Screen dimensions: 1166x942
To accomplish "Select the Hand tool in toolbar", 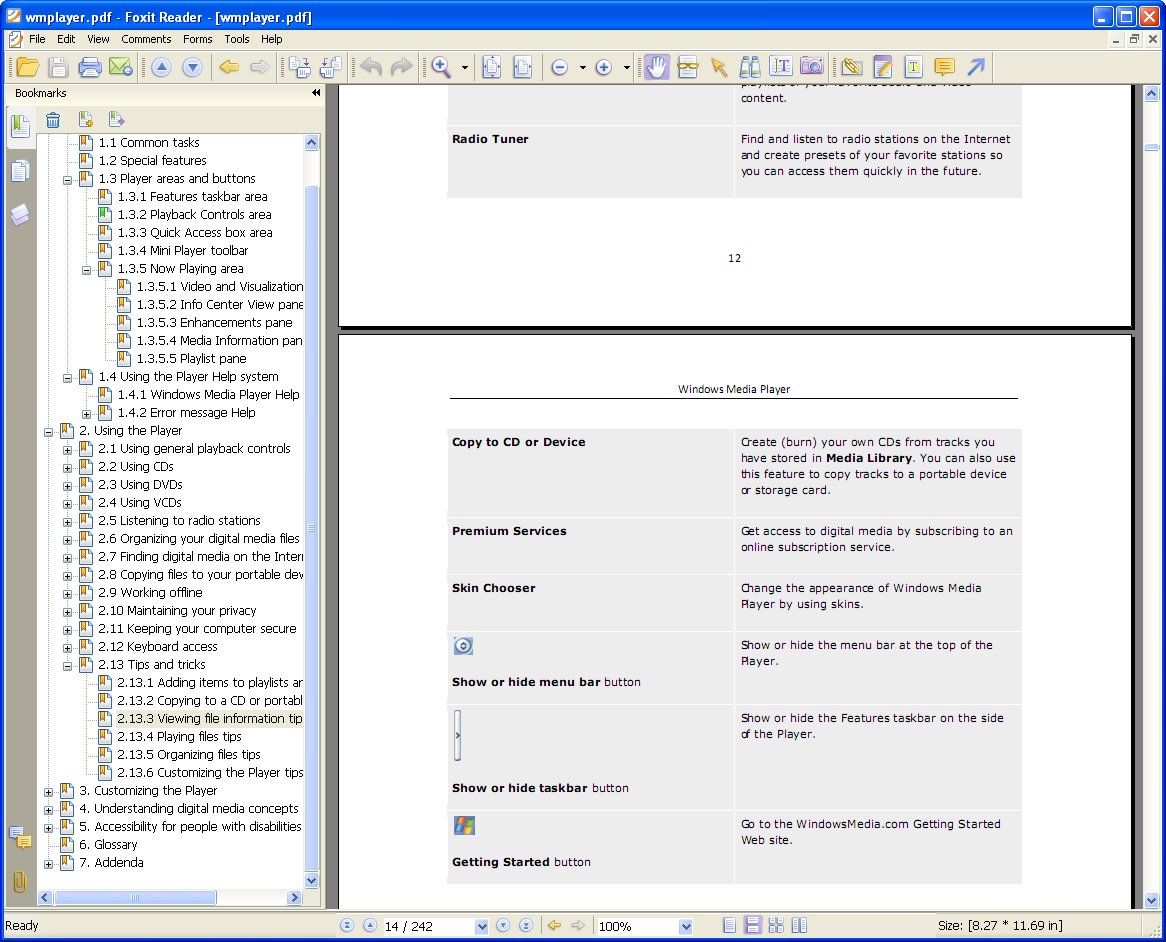I will (656, 67).
